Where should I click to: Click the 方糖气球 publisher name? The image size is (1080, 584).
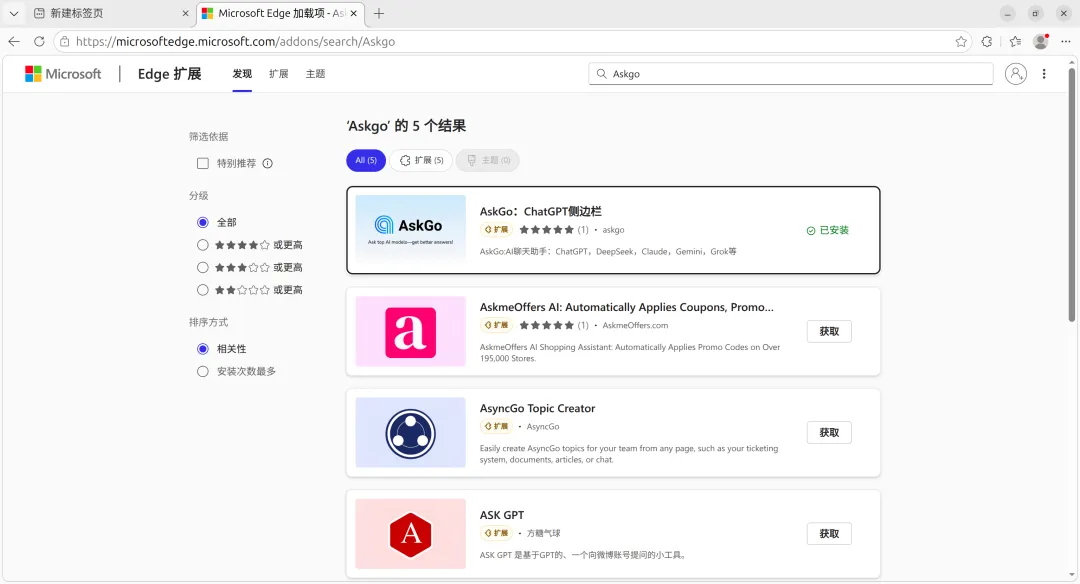pyautogui.click(x=543, y=533)
